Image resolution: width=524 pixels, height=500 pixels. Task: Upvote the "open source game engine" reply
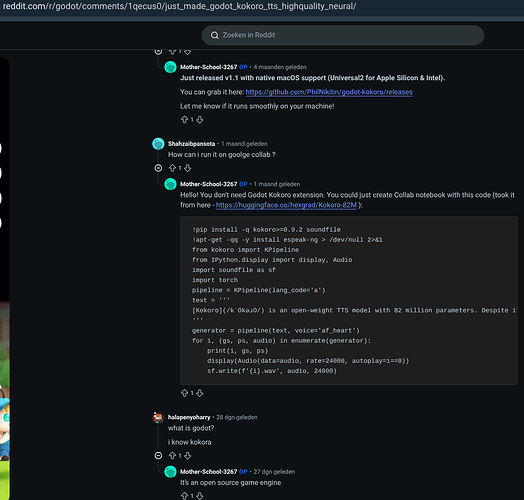(184, 496)
